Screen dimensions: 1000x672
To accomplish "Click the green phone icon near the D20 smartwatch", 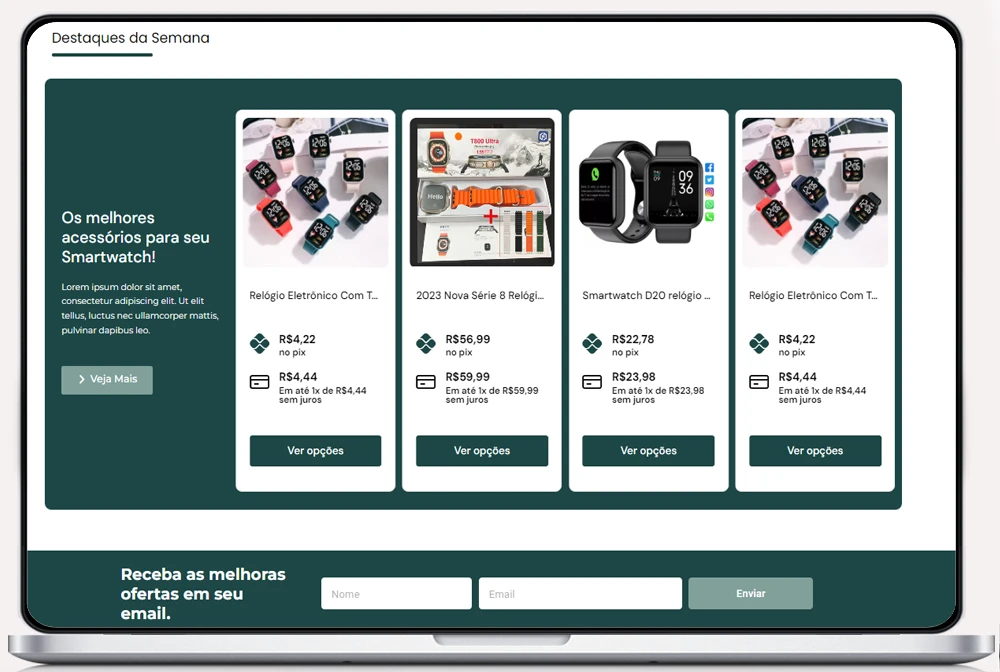I will [709, 217].
